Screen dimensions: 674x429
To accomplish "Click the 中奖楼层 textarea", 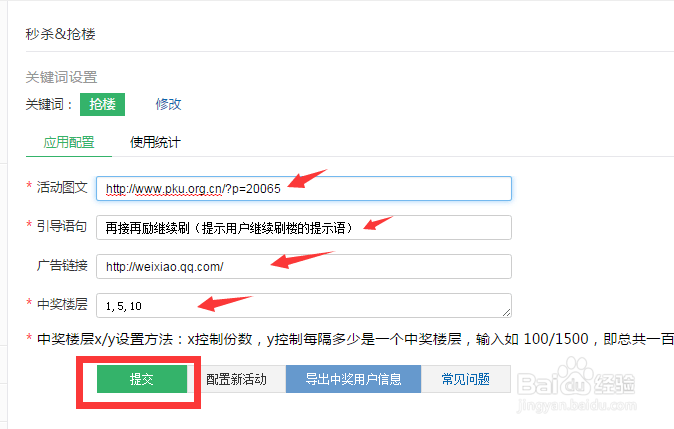I will click(304, 306).
